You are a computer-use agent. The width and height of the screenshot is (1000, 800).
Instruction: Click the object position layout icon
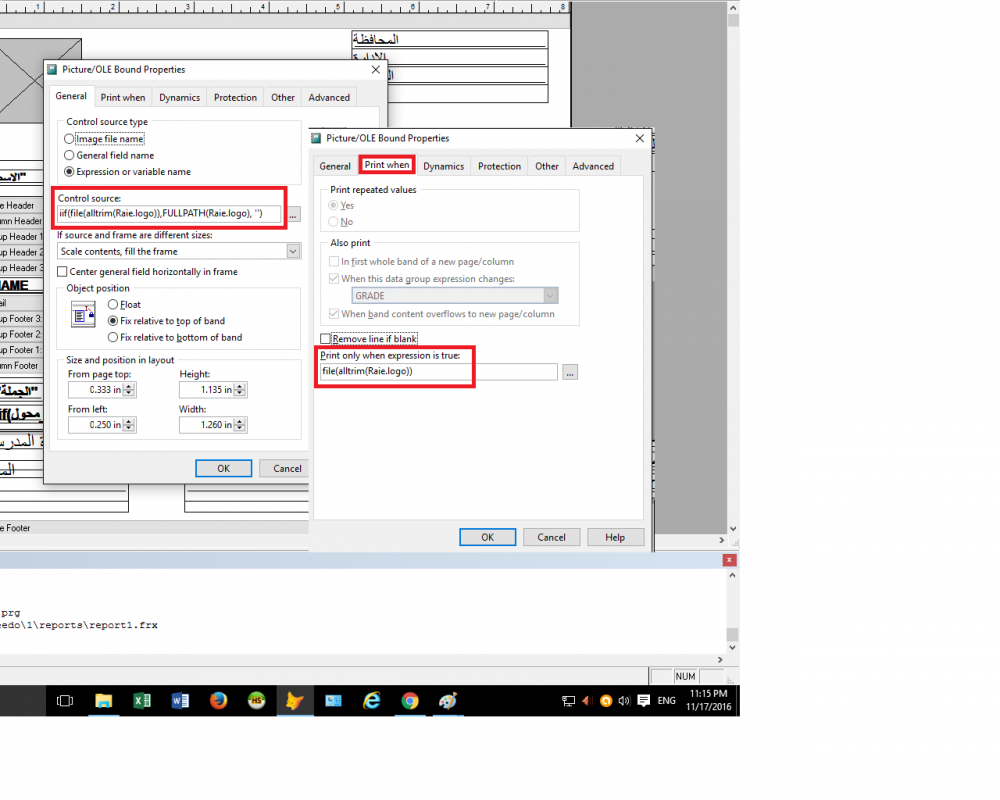point(83,314)
